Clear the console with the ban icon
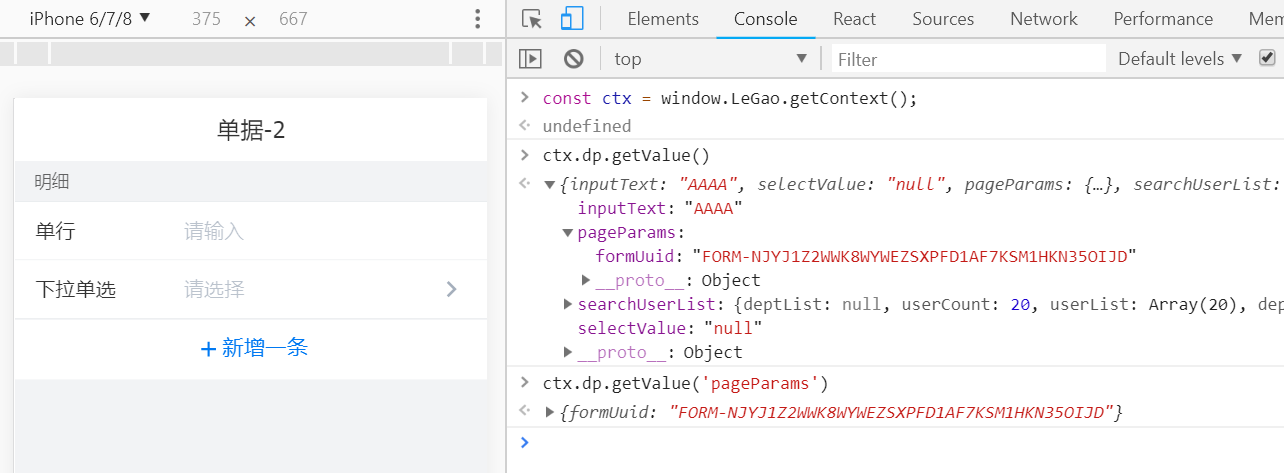The height and width of the screenshot is (473, 1284). pos(573,59)
